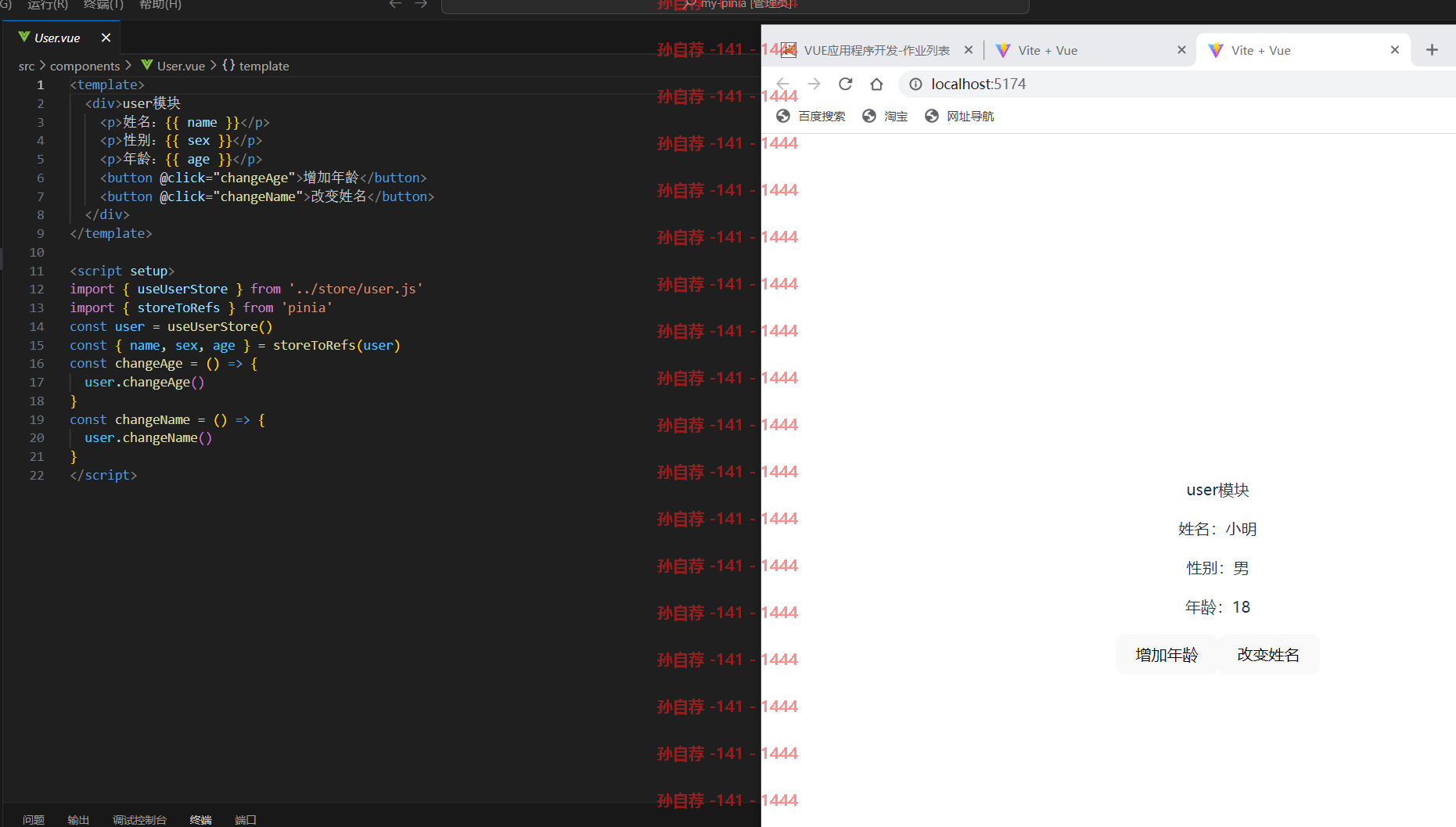Click 'pinia' string on line 13

click(307, 307)
